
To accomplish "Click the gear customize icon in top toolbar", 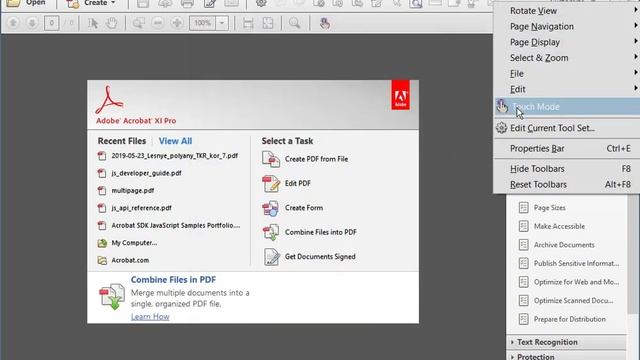I will pos(261,3).
